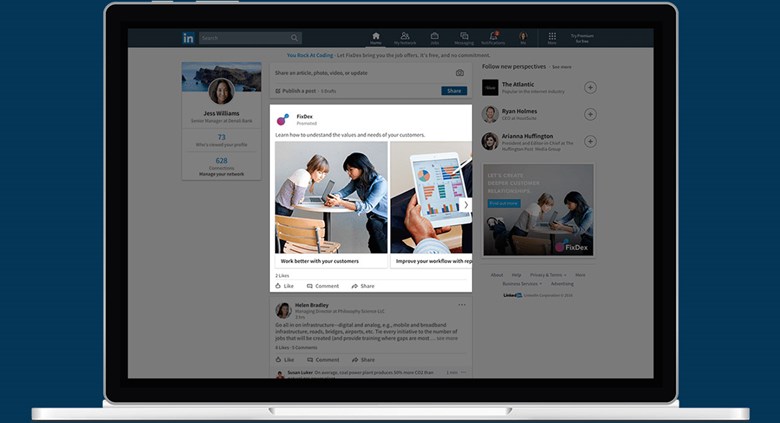Share the FixDex promoted post
The image size is (780, 423).
tap(363, 286)
